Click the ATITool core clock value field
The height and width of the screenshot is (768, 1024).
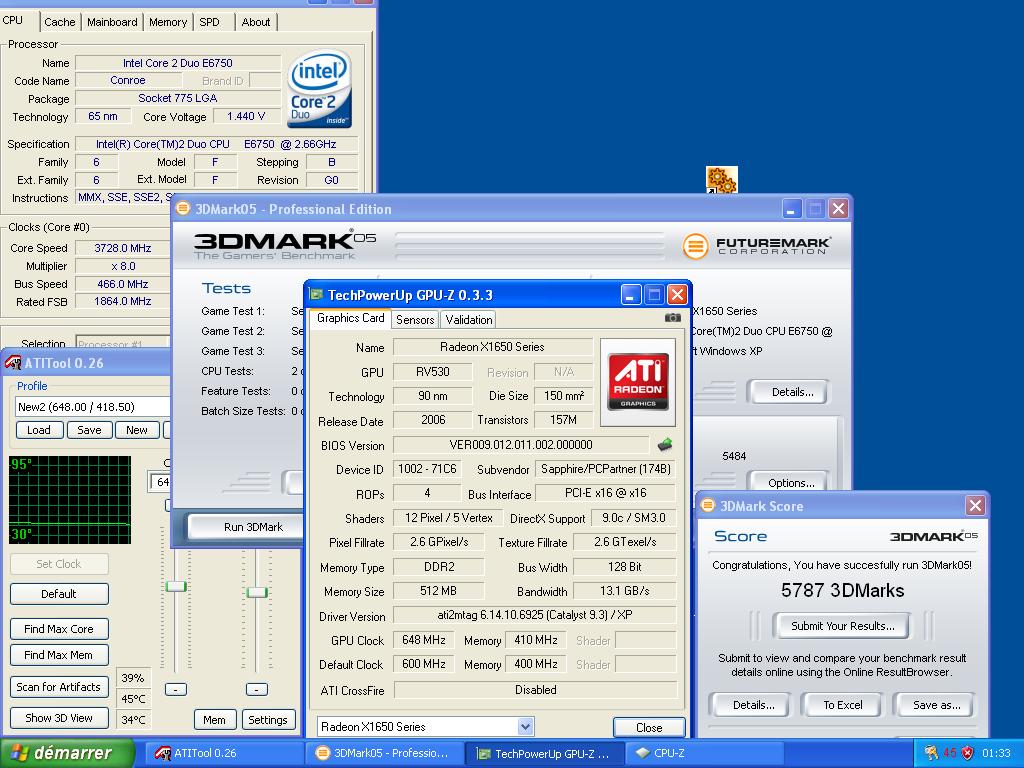coord(161,482)
